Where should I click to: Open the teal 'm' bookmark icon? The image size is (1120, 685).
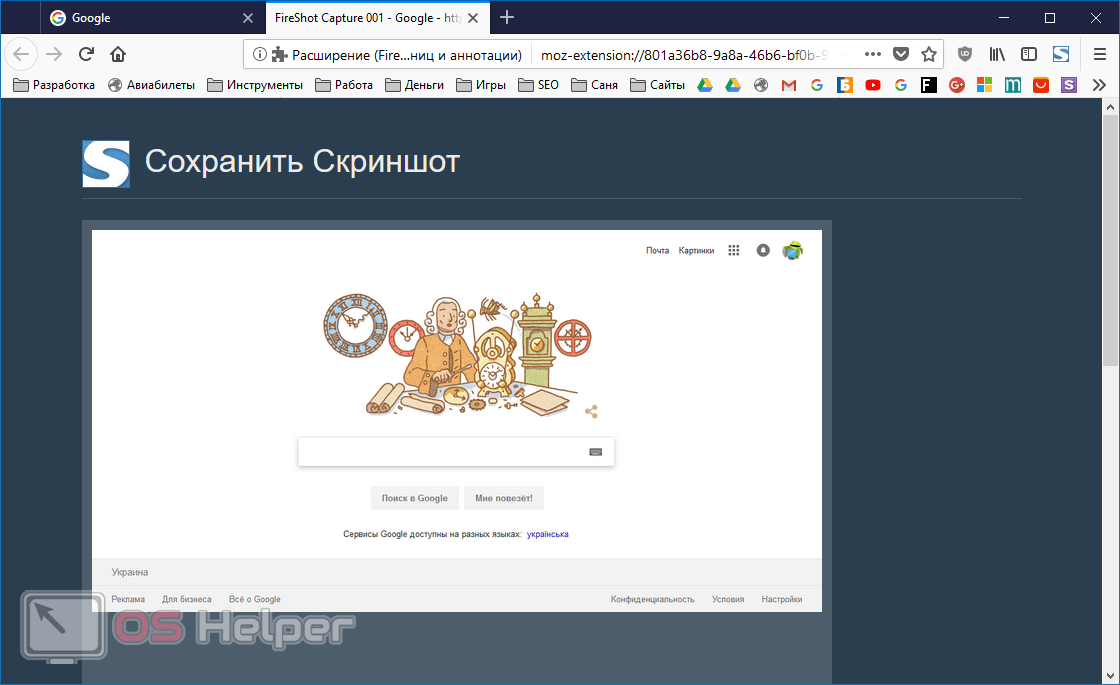[1012, 85]
